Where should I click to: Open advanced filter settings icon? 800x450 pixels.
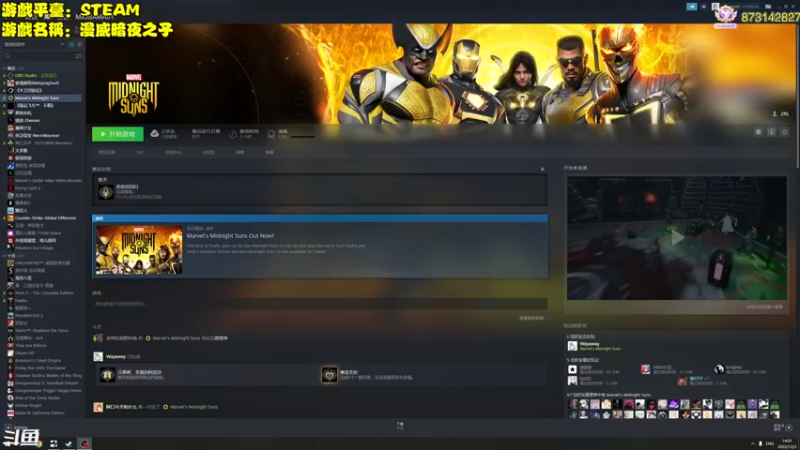(x=79, y=56)
